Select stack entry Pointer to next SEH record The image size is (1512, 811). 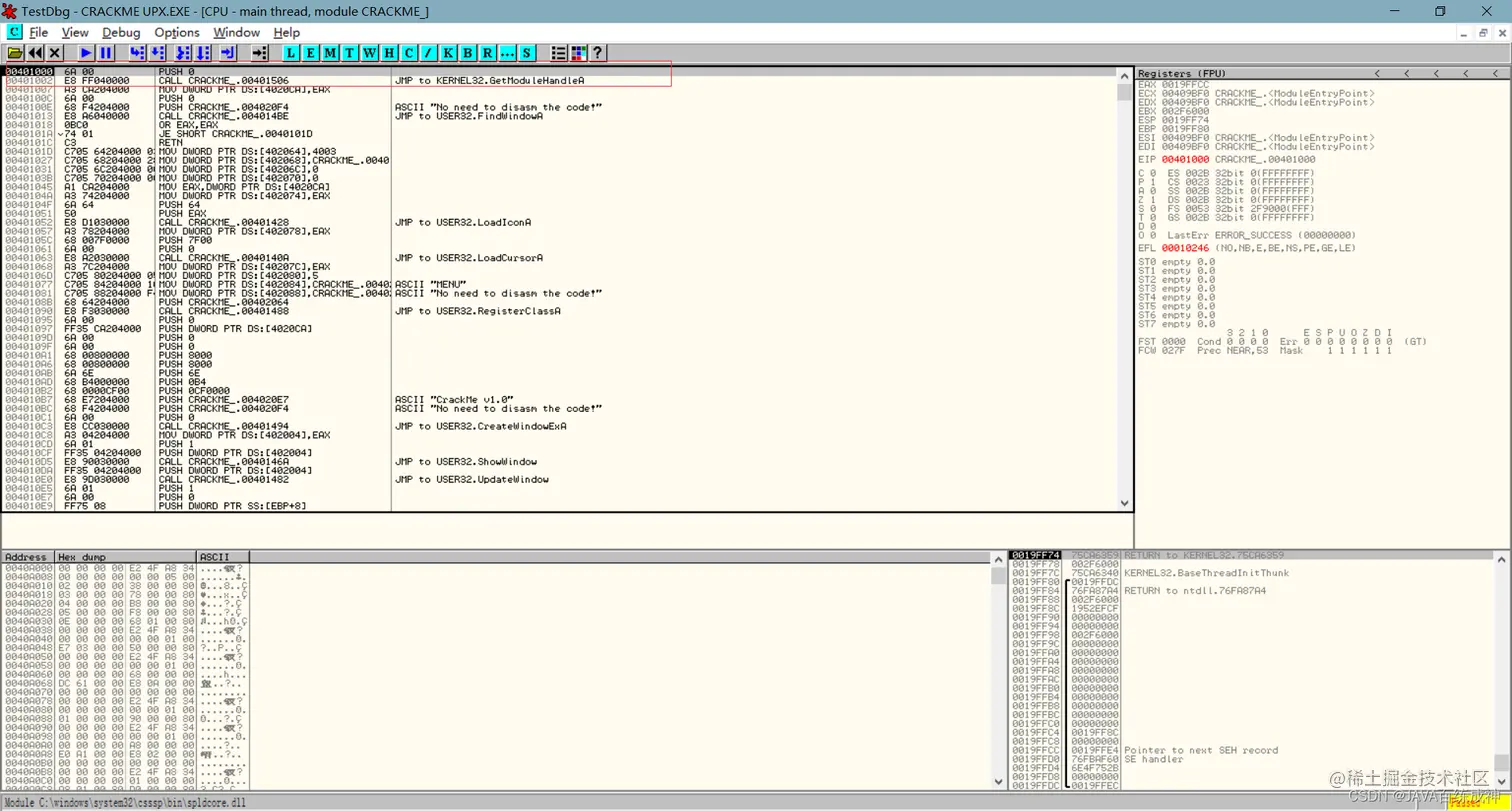pyautogui.click(x=1201, y=750)
